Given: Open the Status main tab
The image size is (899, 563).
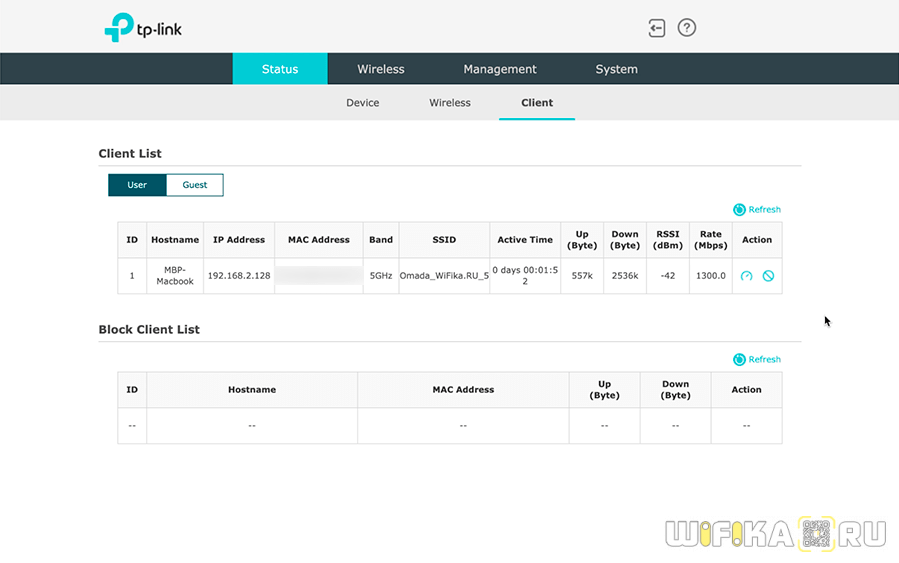Looking at the screenshot, I should tap(280, 69).
